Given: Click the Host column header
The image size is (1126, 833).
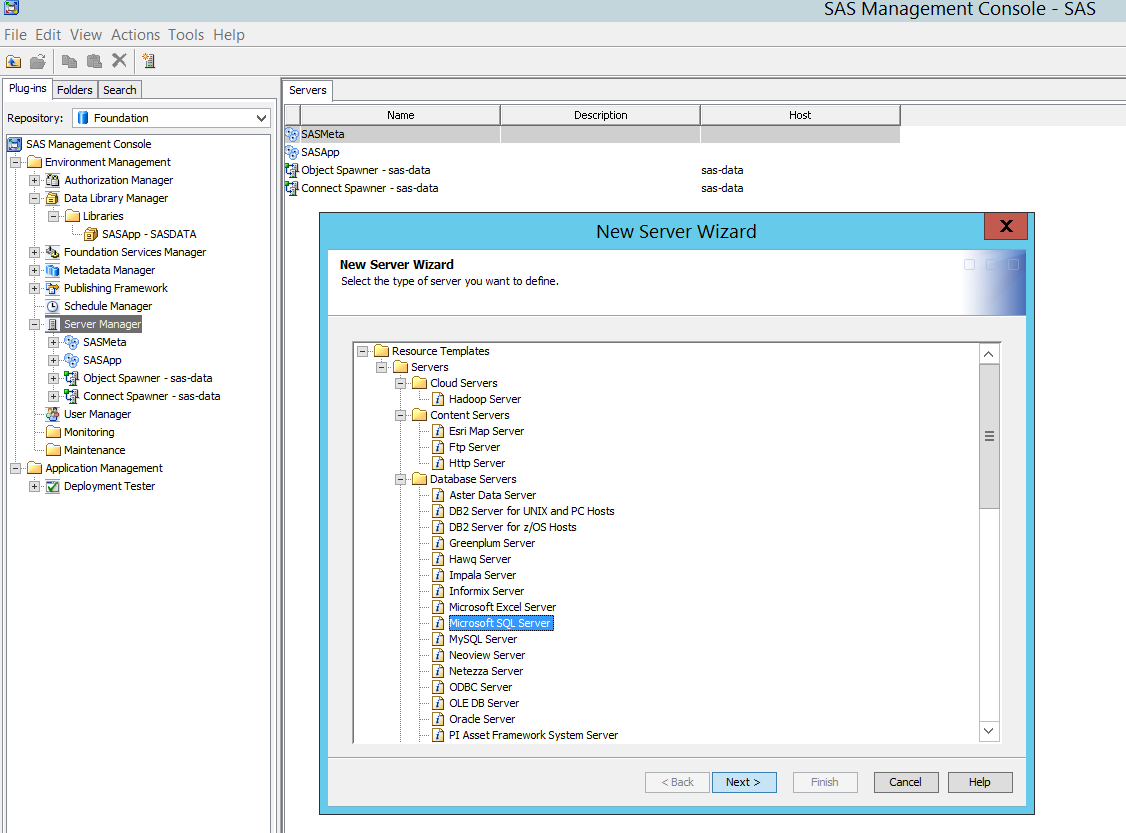Looking at the screenshot, I should [800, 115].
